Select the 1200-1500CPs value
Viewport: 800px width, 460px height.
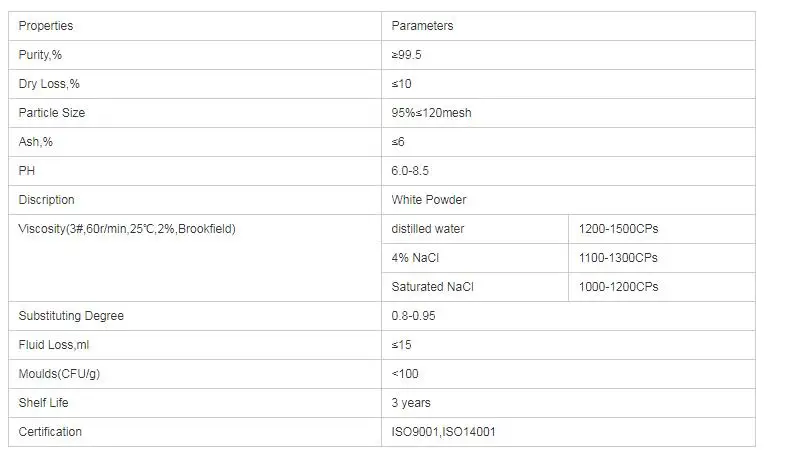pyautogui.click(x=618, y=229)
